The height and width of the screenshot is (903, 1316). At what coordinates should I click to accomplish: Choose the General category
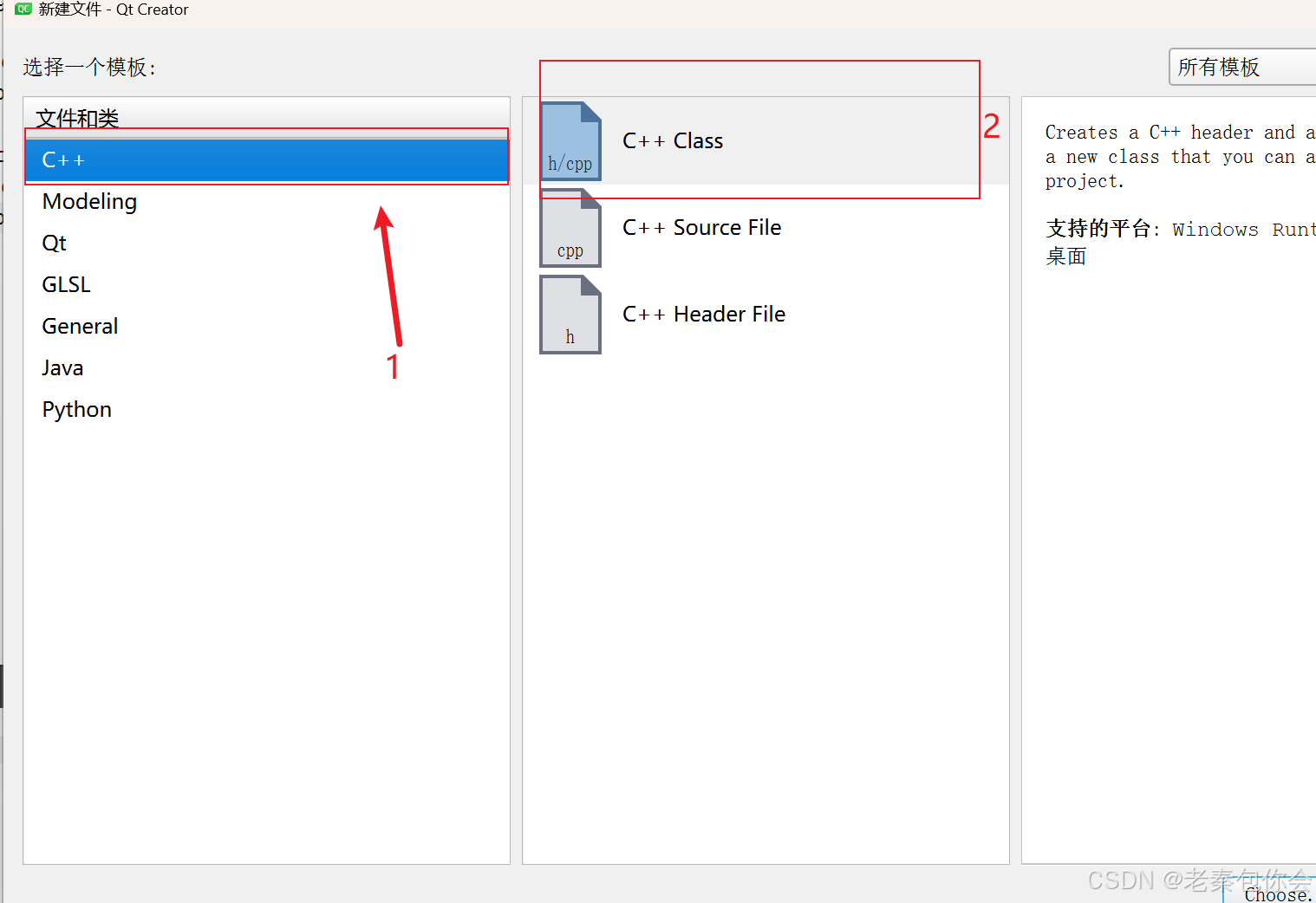coord(267,327)
